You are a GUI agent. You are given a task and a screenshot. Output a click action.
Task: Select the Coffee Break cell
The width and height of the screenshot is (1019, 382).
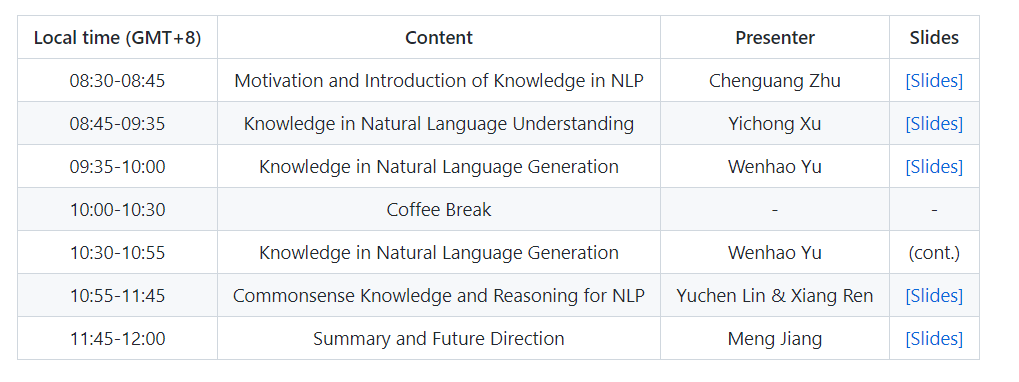pos(439,210)
